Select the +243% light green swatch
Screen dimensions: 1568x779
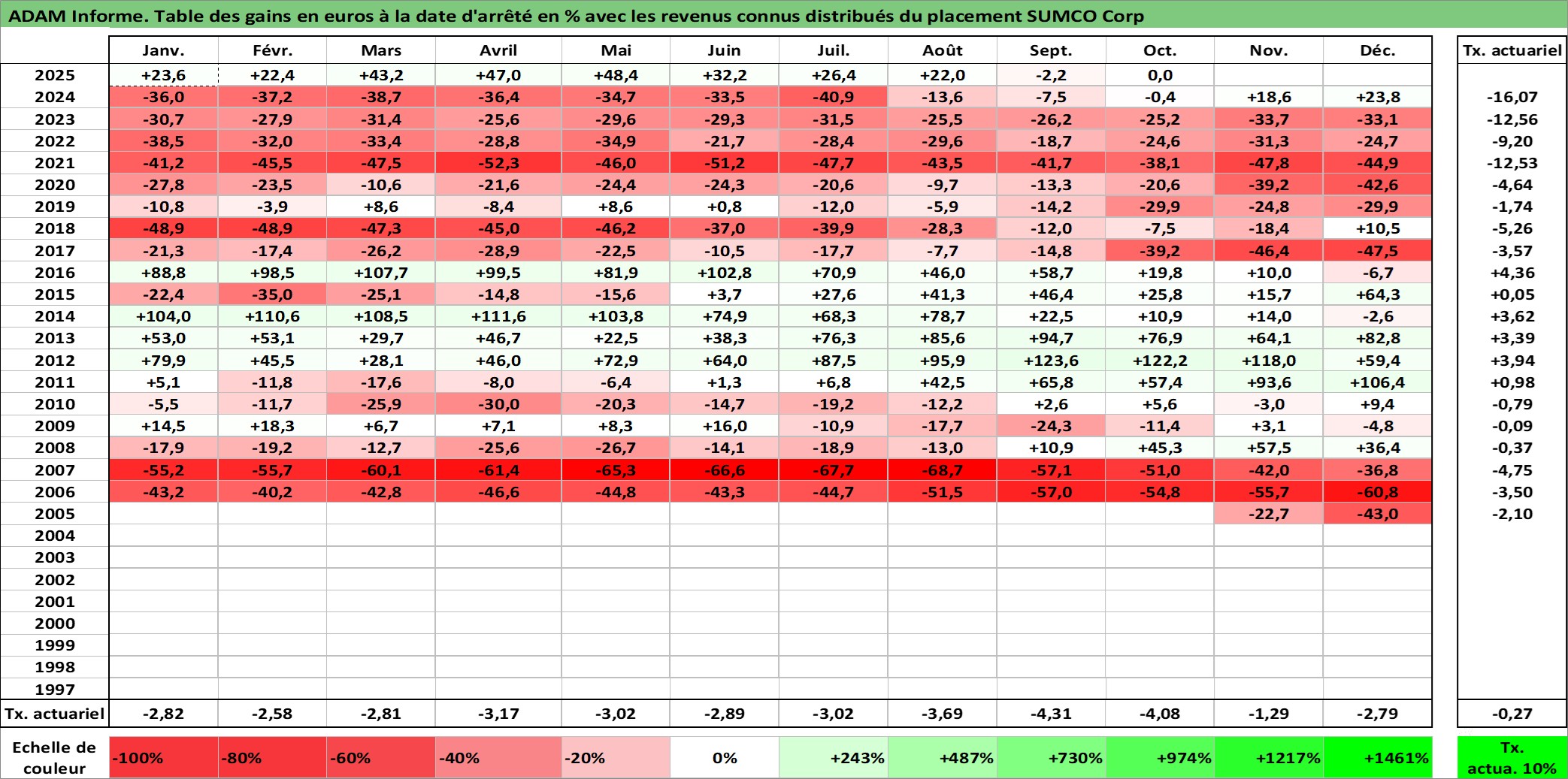[x=834, y=757]
